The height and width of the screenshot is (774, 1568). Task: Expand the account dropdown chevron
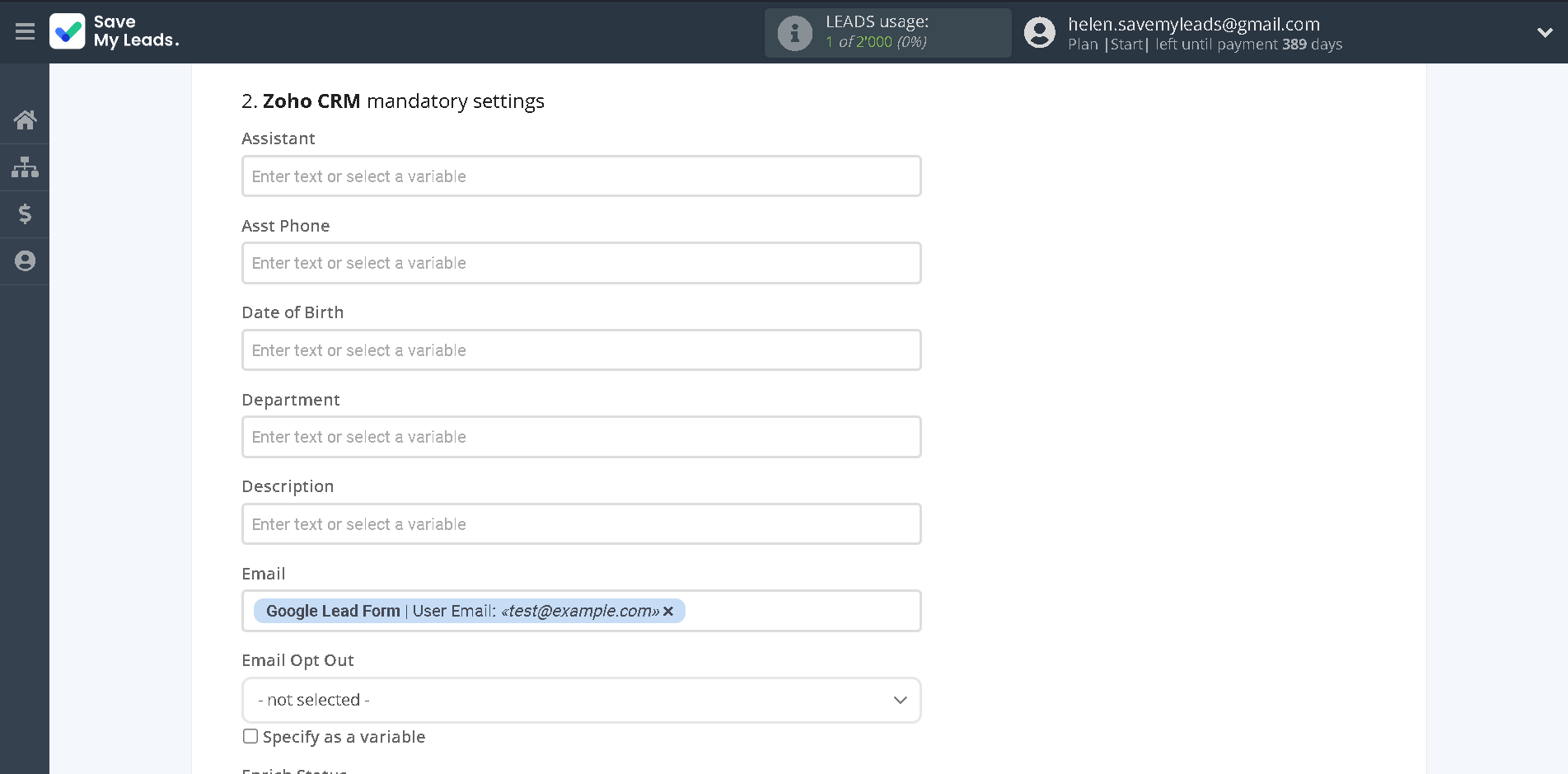pos(1544,33)
